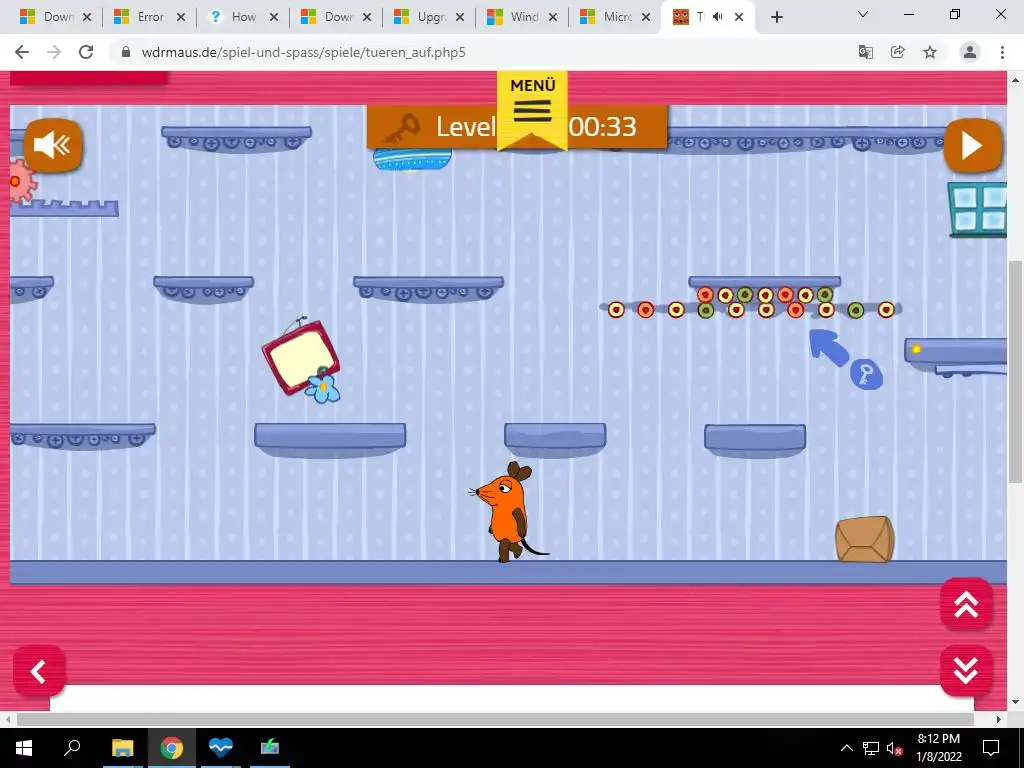Screen dimensions: 1024x768
Task: Close the Error tab
Action: click(181, 18)
